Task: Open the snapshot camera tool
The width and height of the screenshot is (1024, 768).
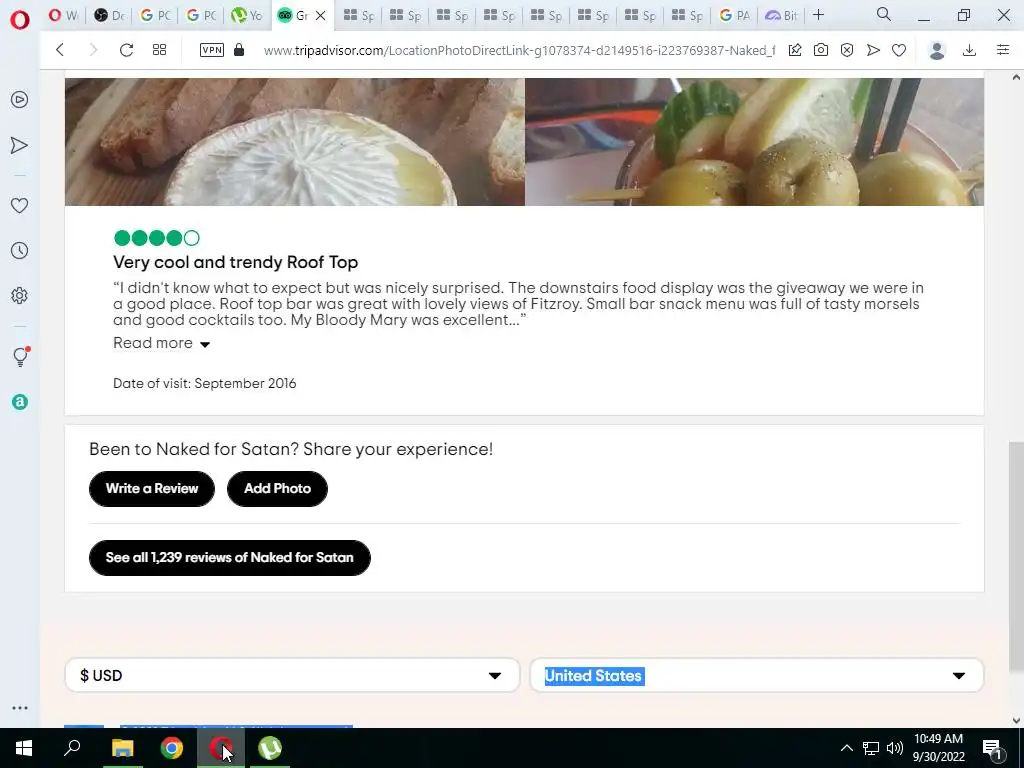Action: pyautogui.click(x=821, y=50)
